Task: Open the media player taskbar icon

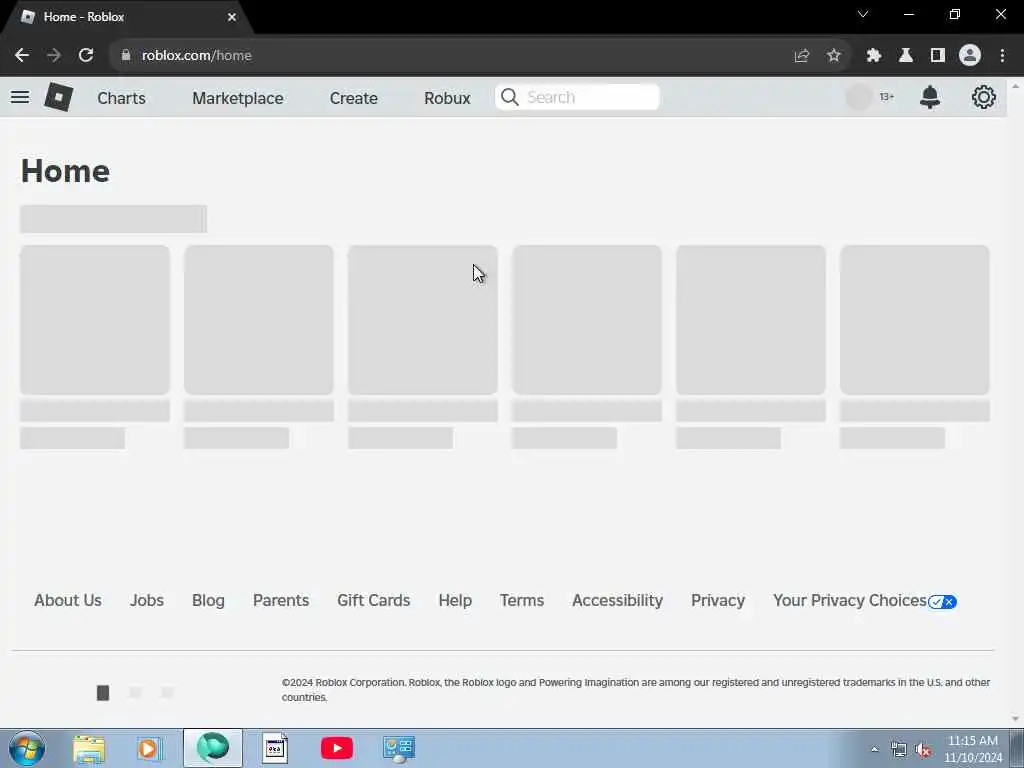Action: point(150,749)
